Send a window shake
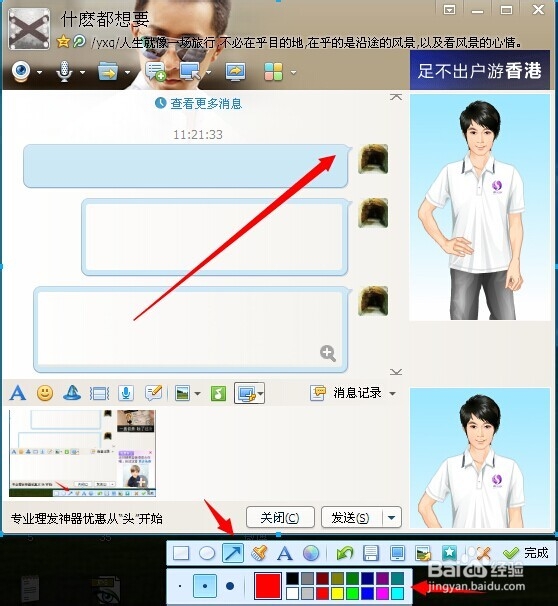The width and height of the screenshot is (558, 606). point(99,393)
